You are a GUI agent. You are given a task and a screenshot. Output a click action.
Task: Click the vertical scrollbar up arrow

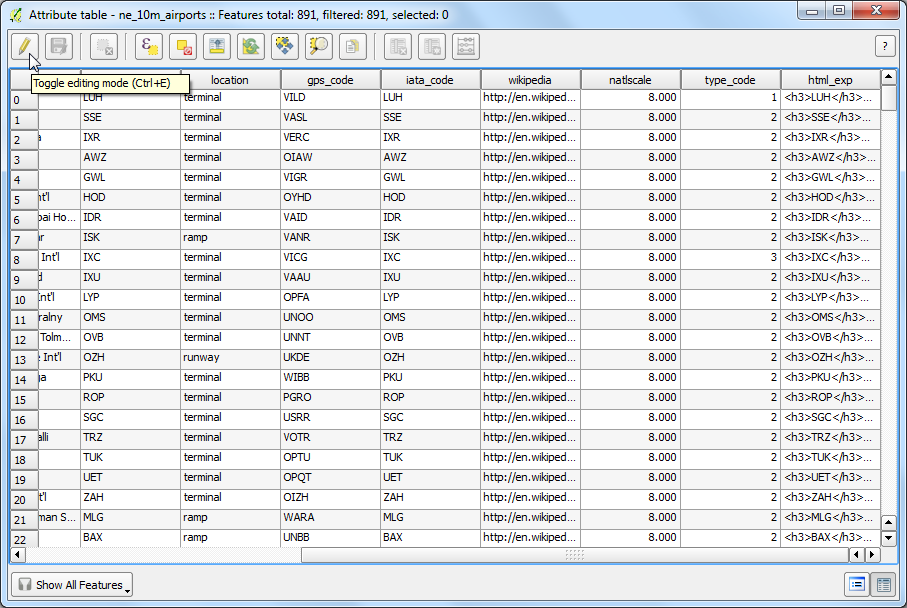click(x=888, y=77)
